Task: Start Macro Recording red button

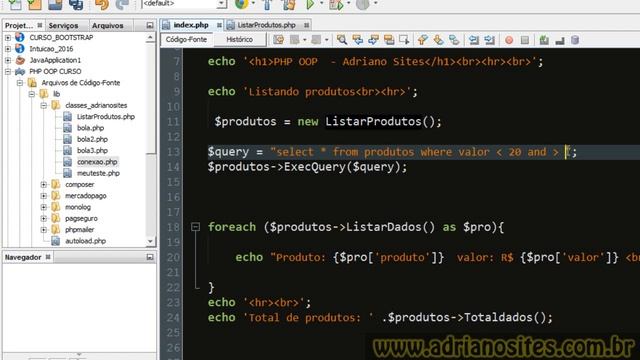Action: click(509, 40)
